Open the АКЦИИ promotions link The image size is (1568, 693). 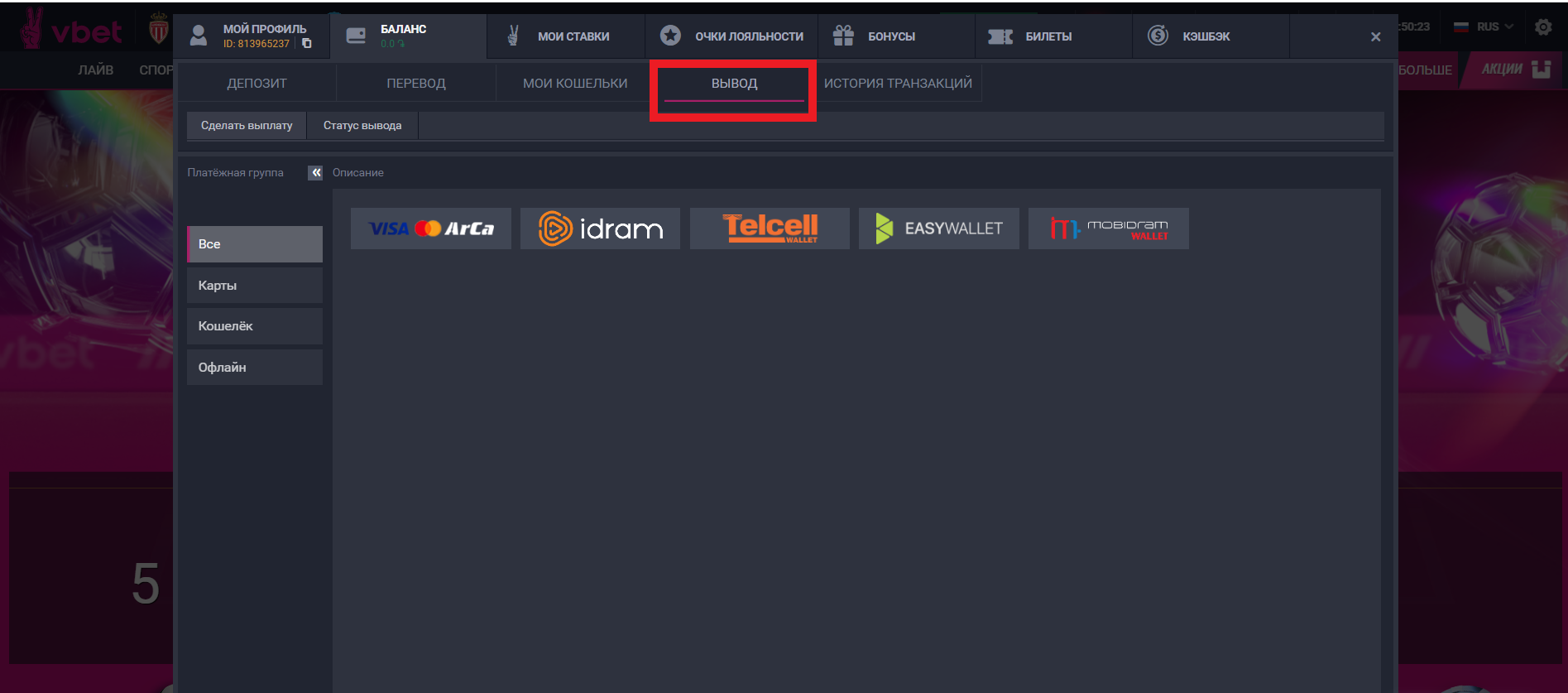tap(1515, 69)
